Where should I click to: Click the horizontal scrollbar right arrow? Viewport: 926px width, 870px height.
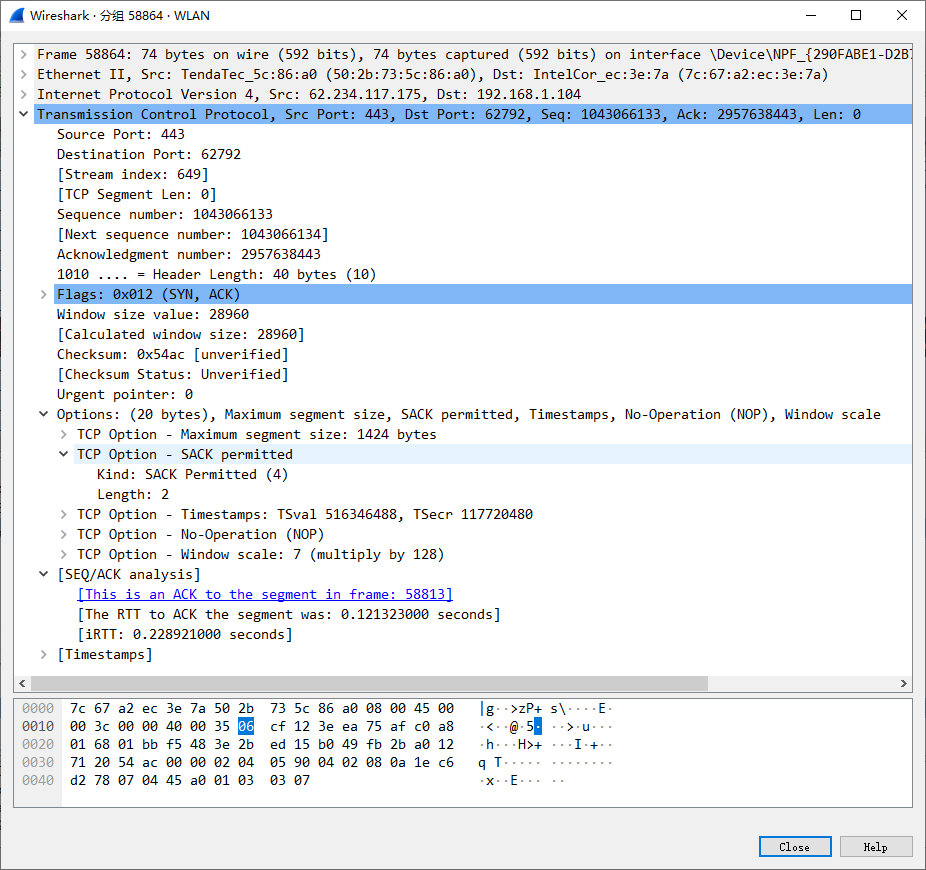pyautogui.click(x=904, y=684)
